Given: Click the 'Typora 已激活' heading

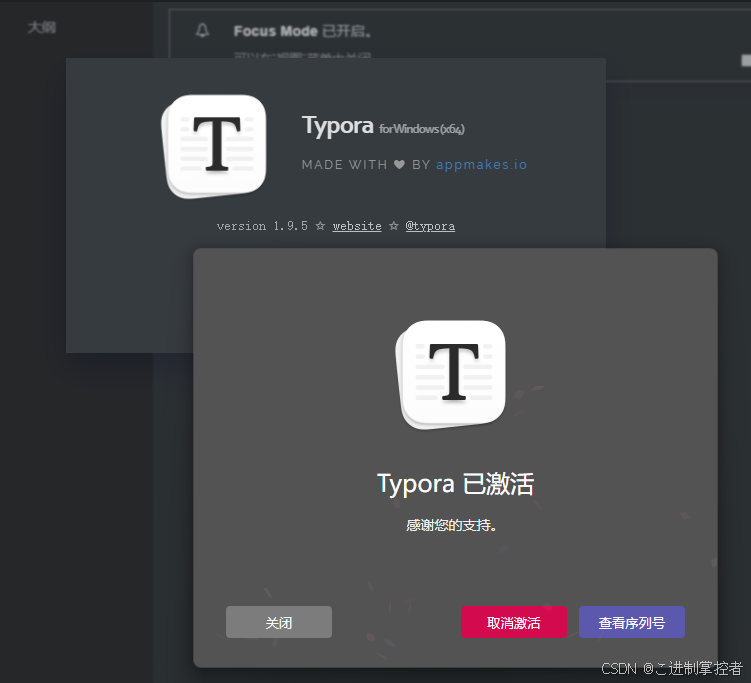Looking at the screenshot, I should [x=455, y=484].
